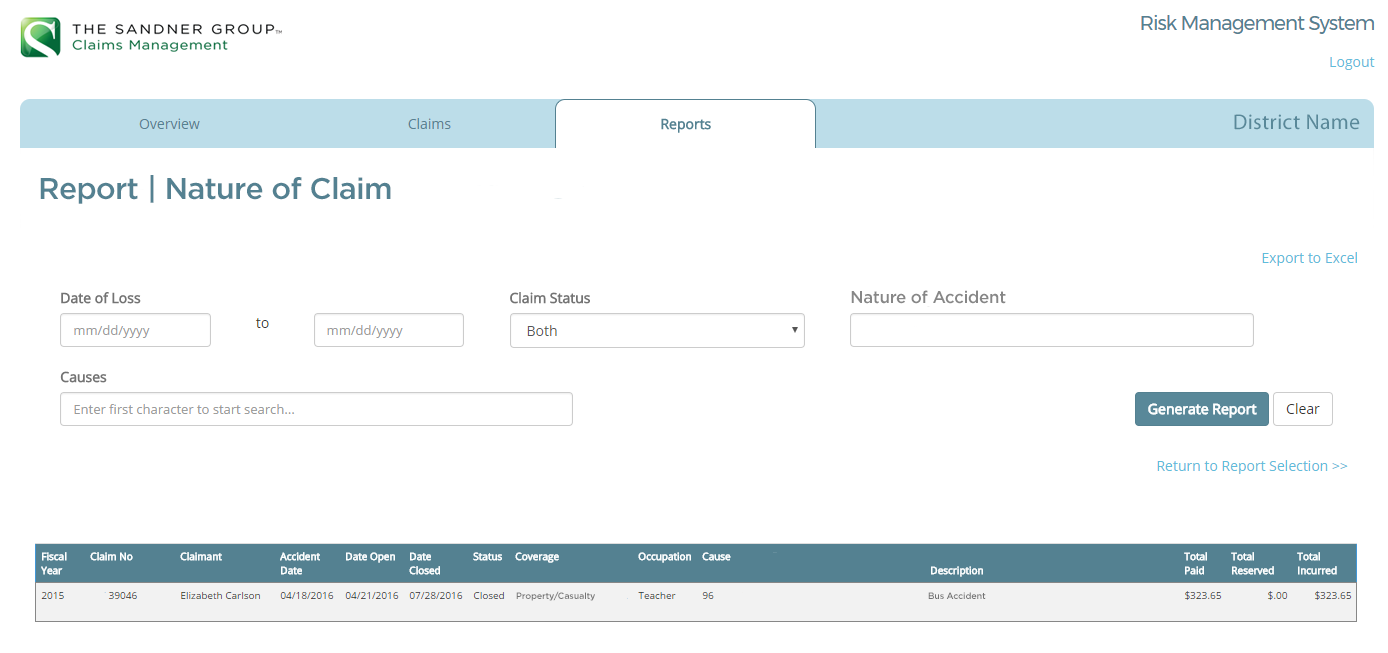Focus the Causes search field
Image resolution: width=1388 pixels, height=653 pixels.
[x=316, y=409]
